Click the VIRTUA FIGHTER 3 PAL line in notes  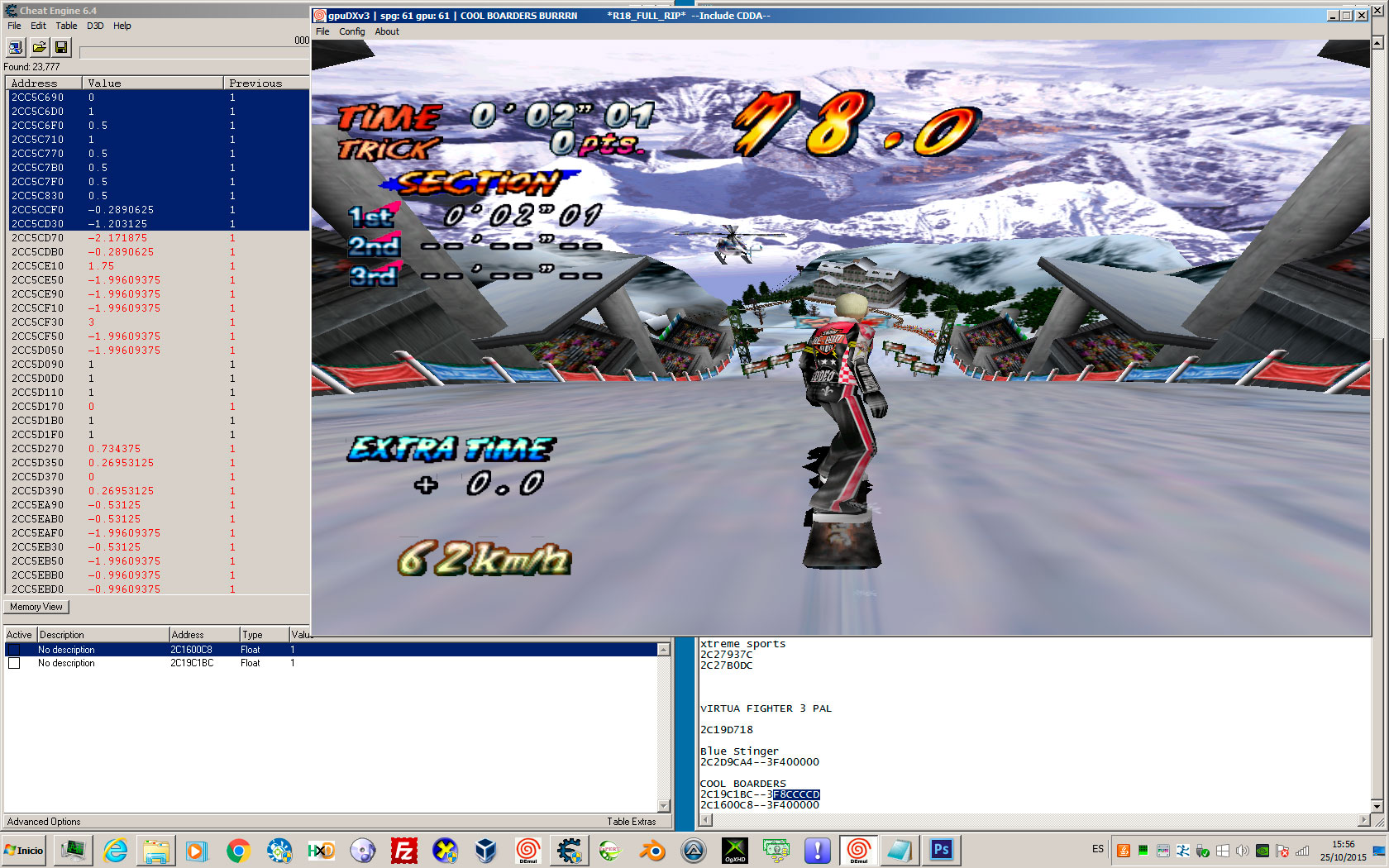[766, 708]
